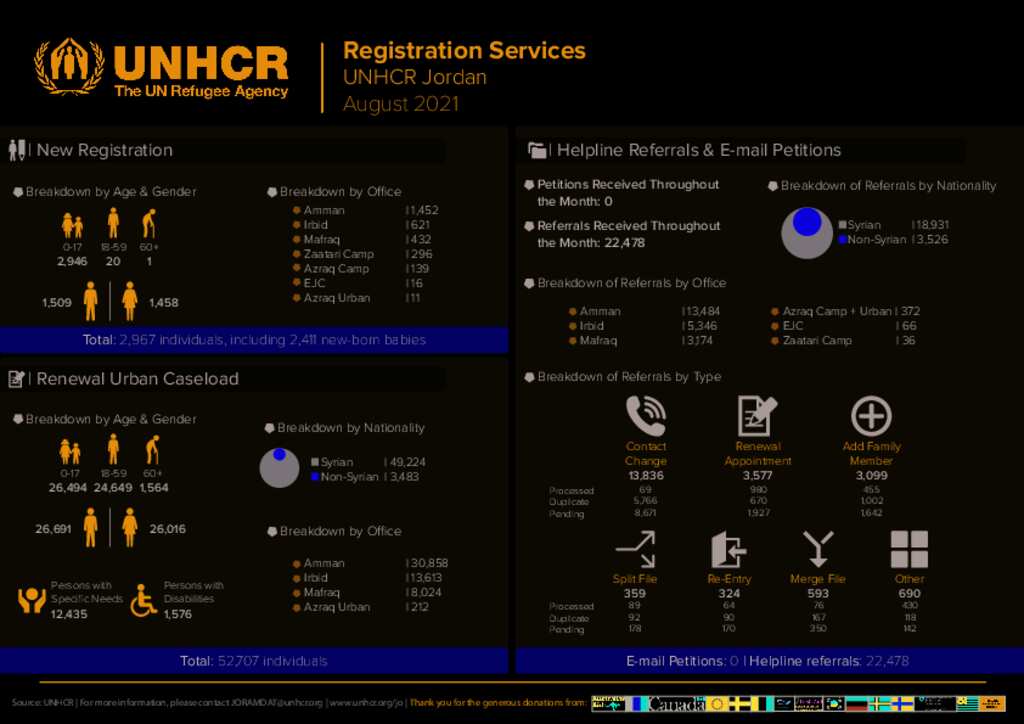
Task: Click the 60+ elderly icon in Renewal Caseload
Action: tap(152, 450)
